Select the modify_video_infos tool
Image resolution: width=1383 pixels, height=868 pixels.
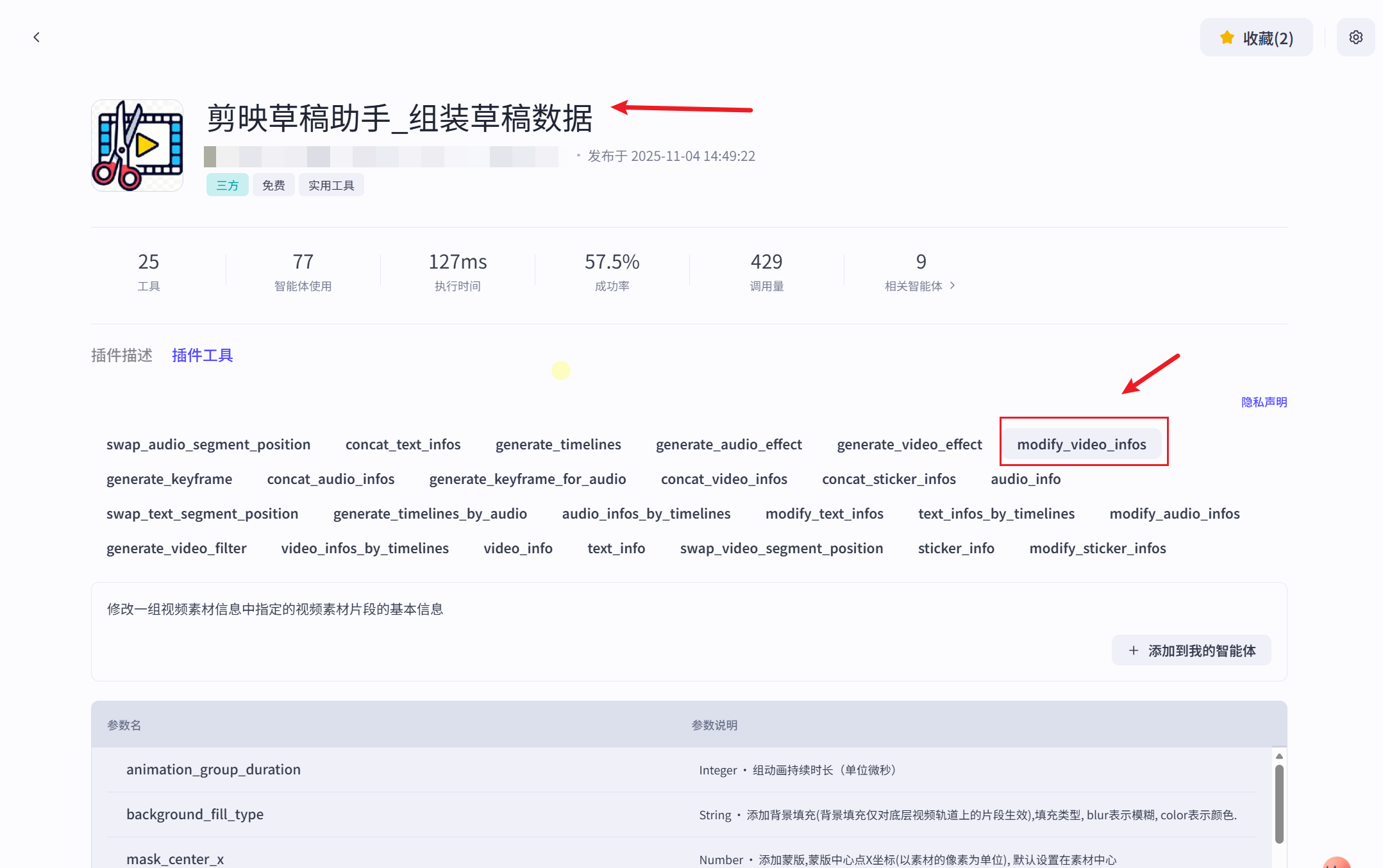[1081, 444]
